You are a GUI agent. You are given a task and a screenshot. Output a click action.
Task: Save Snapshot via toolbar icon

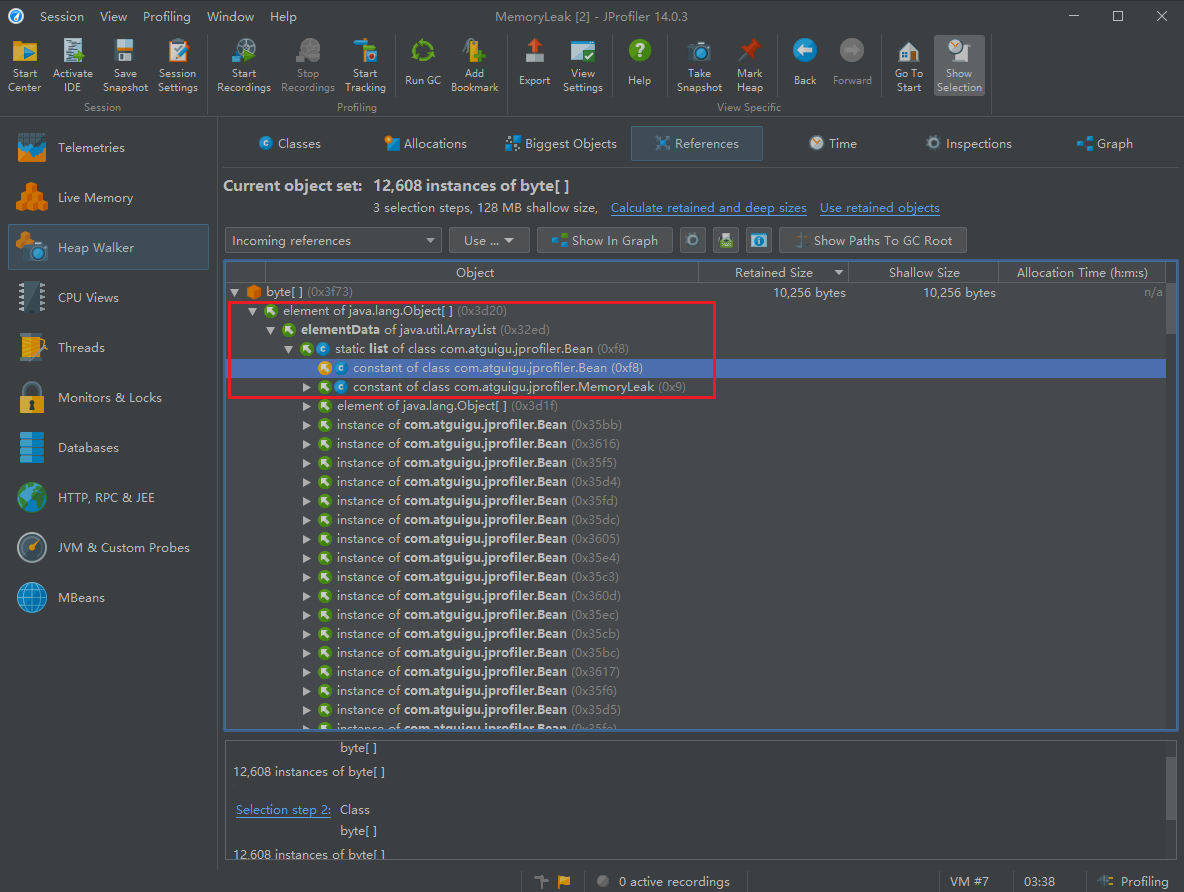pos(125,66)
